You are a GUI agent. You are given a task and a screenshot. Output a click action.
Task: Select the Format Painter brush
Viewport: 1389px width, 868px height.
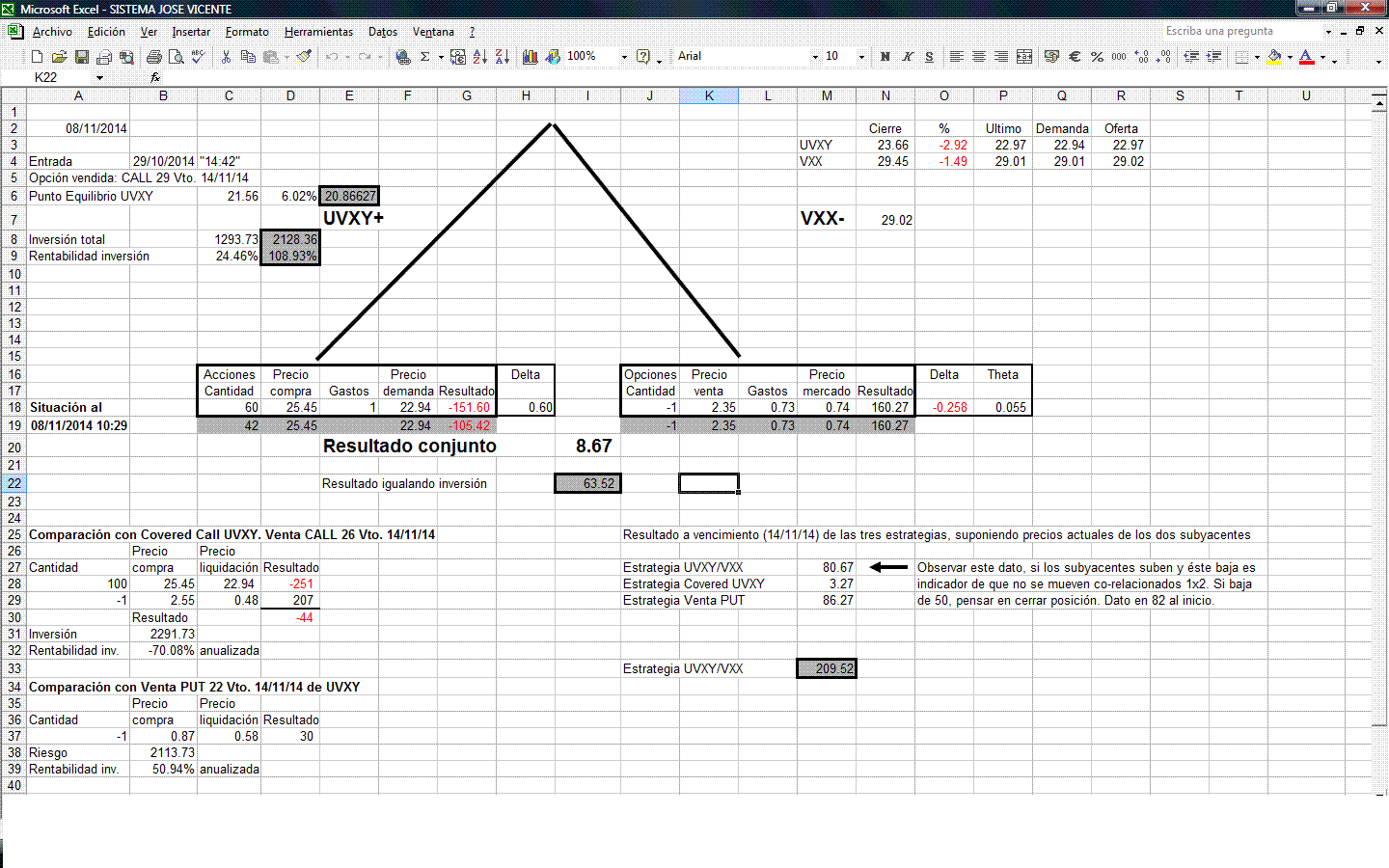[x=304, y=57]
